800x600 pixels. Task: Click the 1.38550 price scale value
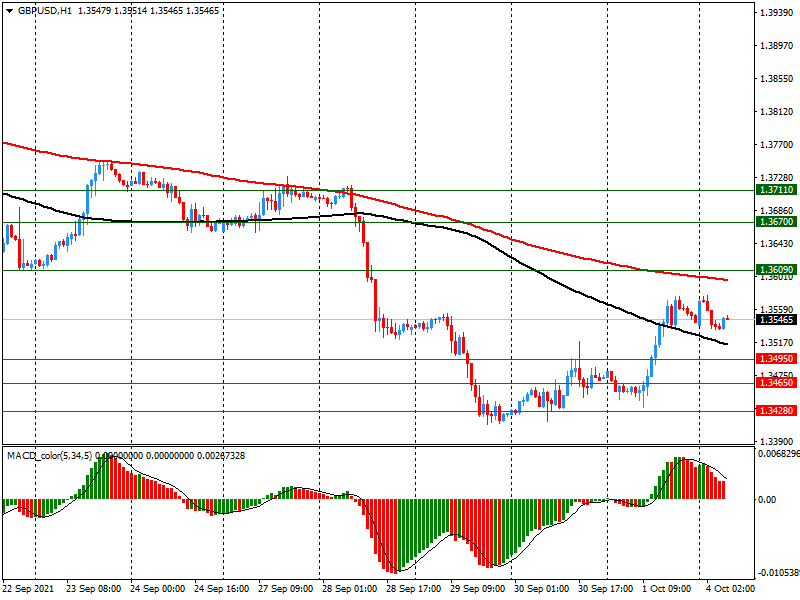click(777, 79)
